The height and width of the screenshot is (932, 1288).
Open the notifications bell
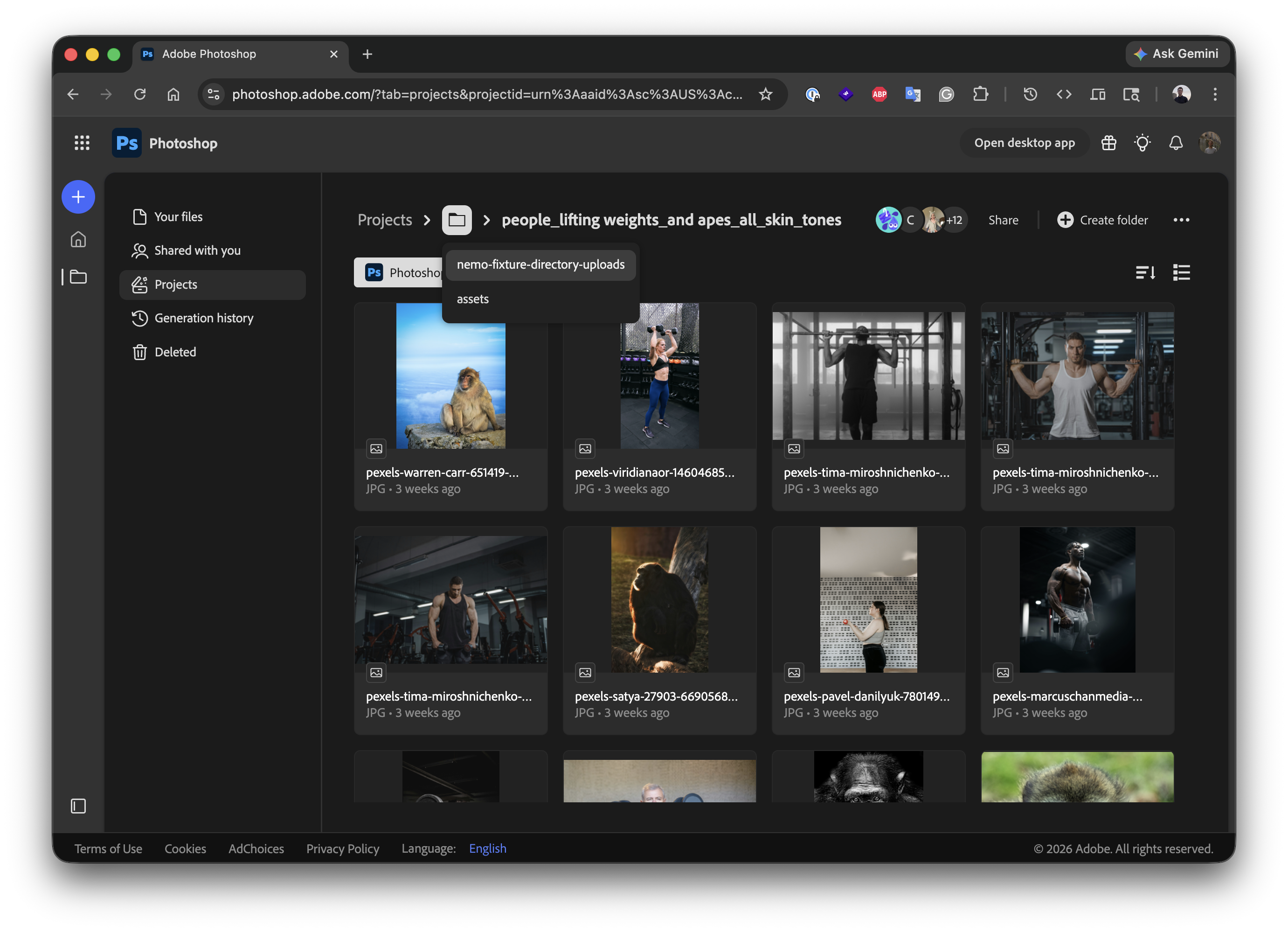click(1176, 143)
